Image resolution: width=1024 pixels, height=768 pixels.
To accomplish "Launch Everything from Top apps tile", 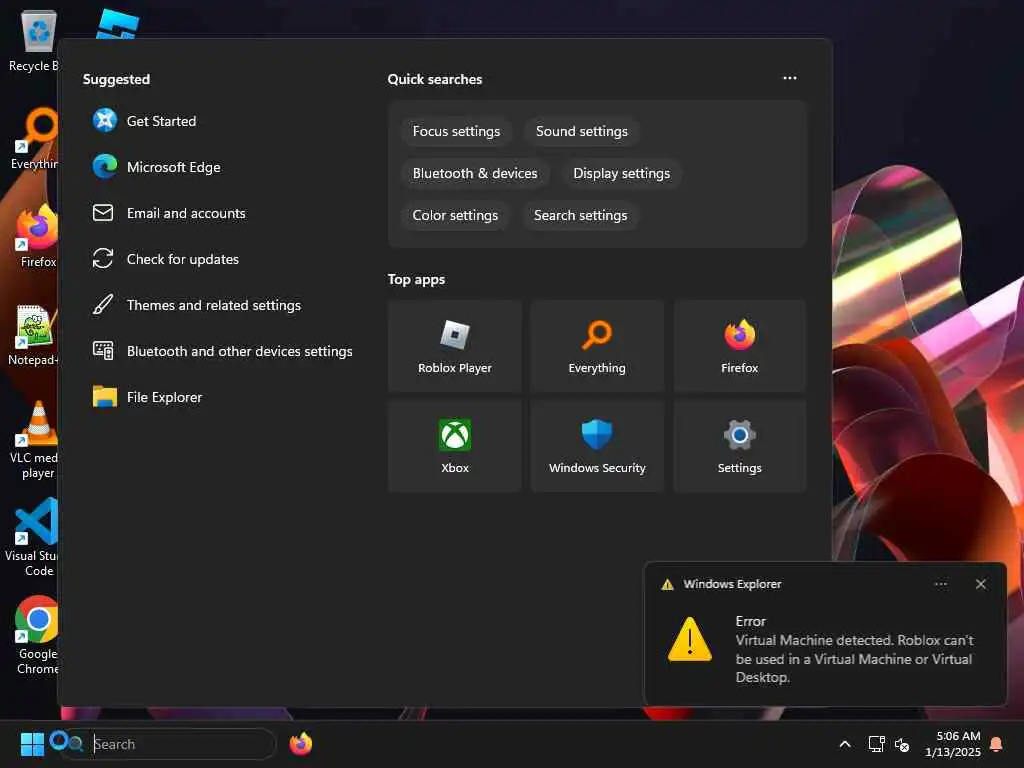I will click(597, 346).
